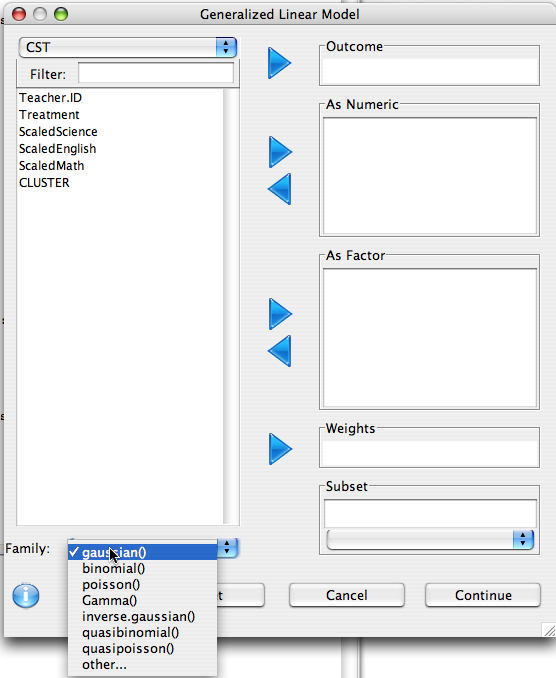Click the arrow to add variable to Outcome
The height and width of the screenshot is (678, 556).
pos(279,63)
